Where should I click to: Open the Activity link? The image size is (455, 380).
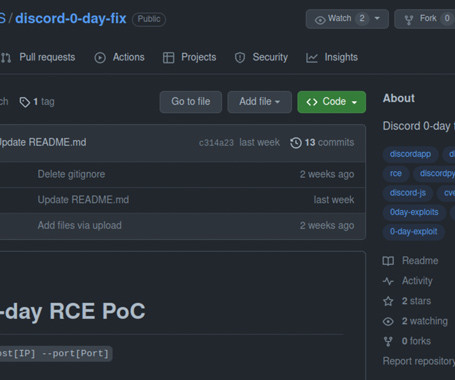(x=417, y=281)
